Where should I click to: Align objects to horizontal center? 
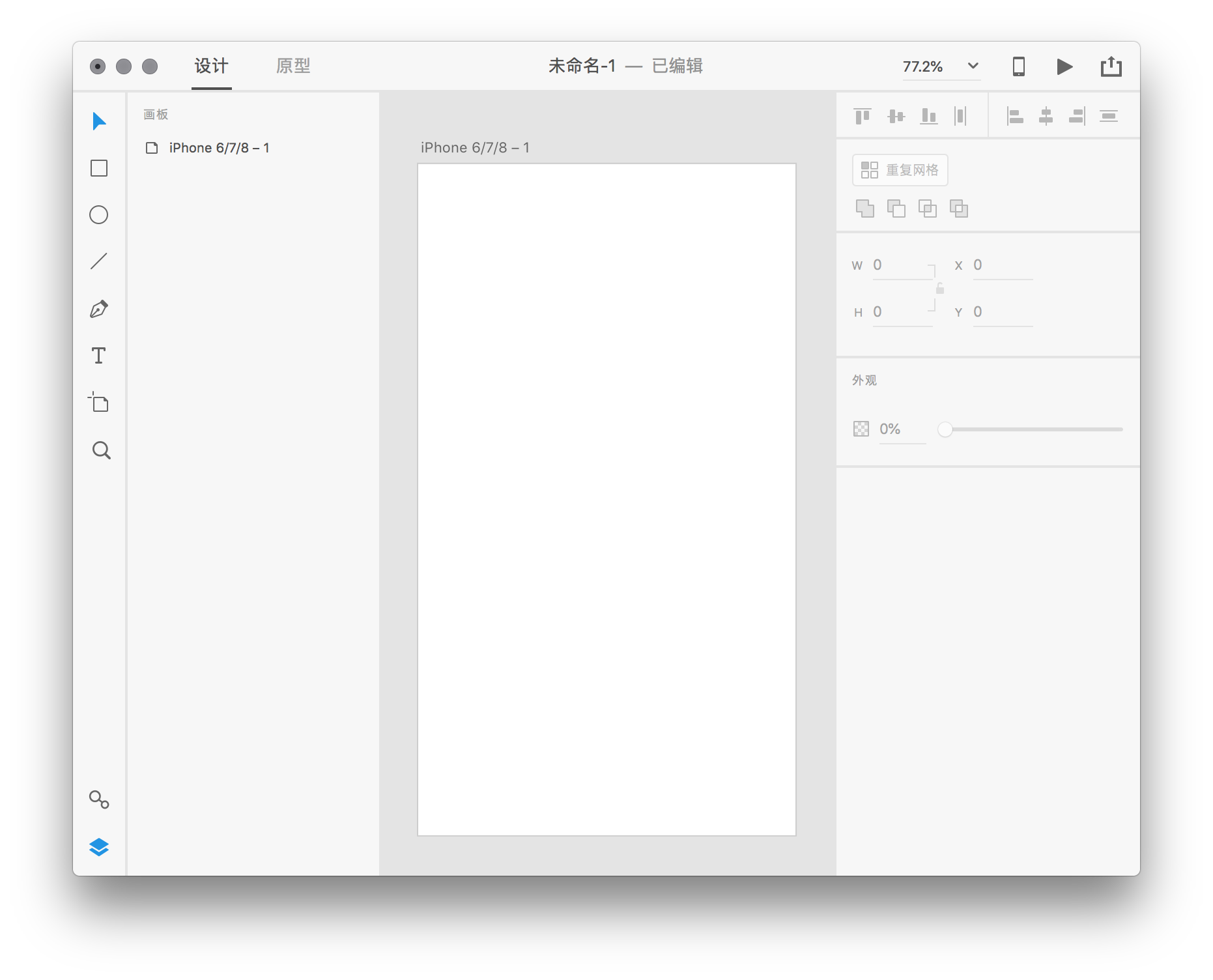(x=1046, y=116)
